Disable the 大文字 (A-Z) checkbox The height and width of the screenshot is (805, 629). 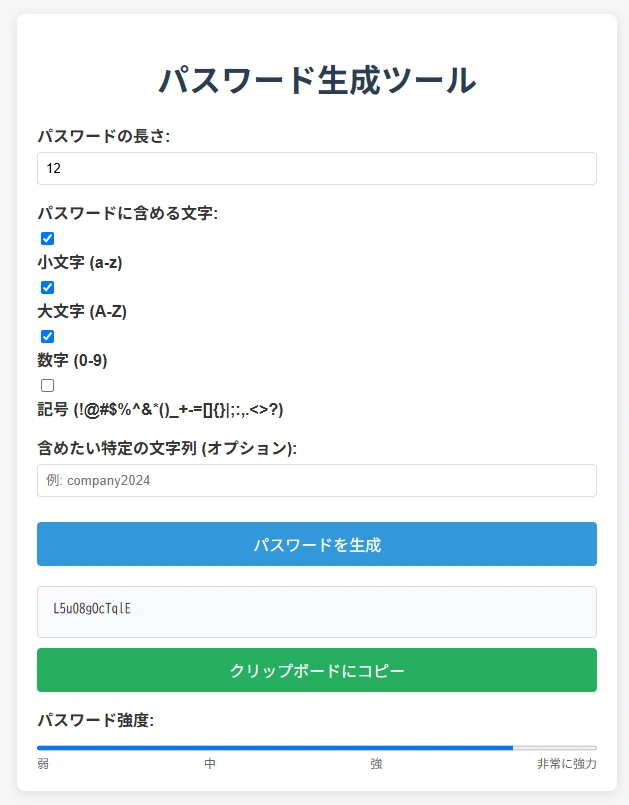[x=47, y=287]
